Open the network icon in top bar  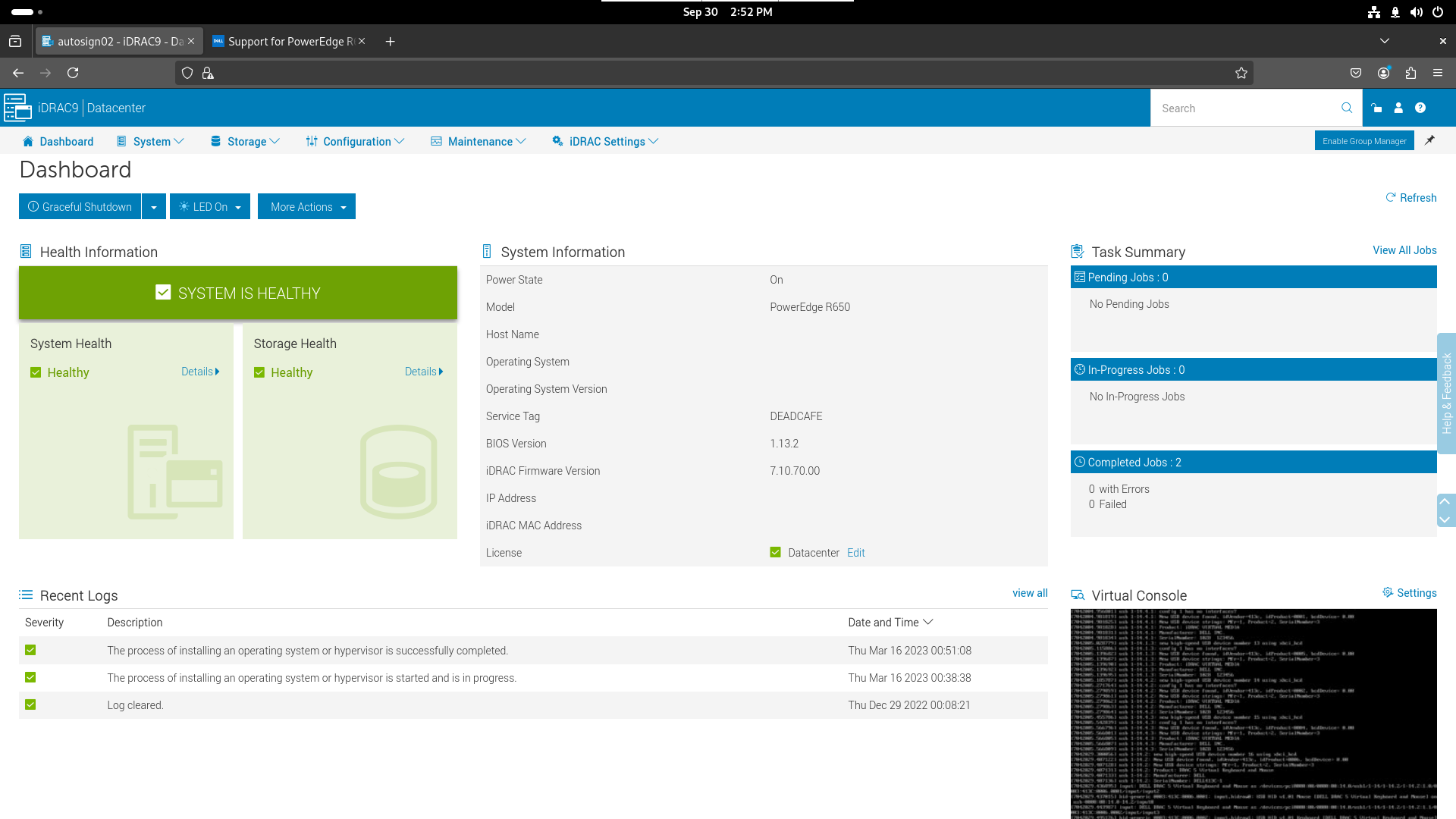(x=1374, y=12)
